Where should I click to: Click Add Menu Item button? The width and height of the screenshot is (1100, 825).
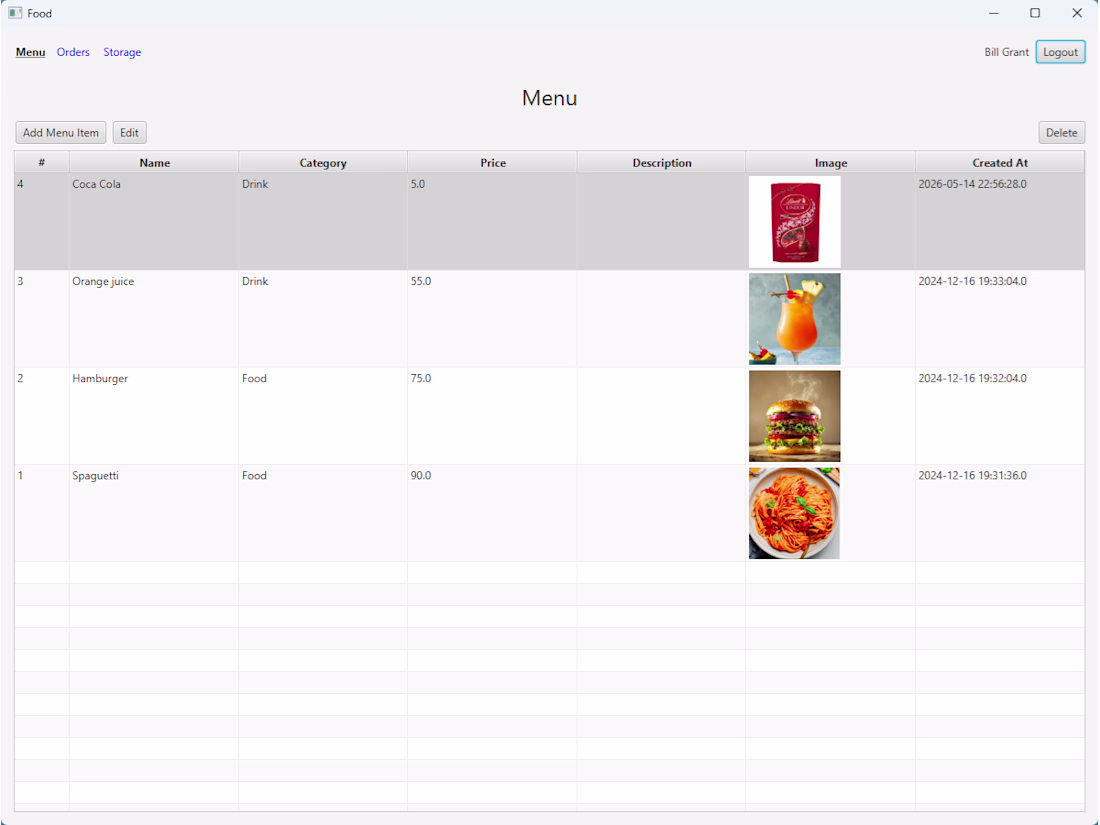(60, 133)
